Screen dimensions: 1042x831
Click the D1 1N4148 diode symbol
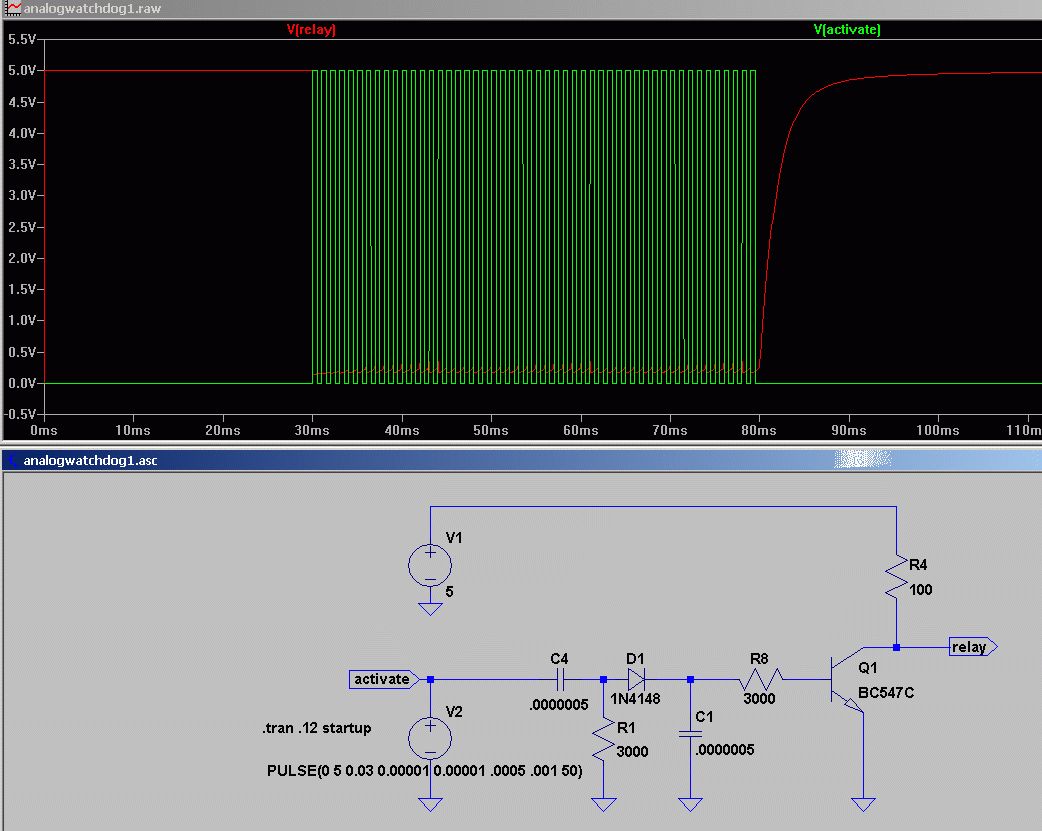(636, 679)
